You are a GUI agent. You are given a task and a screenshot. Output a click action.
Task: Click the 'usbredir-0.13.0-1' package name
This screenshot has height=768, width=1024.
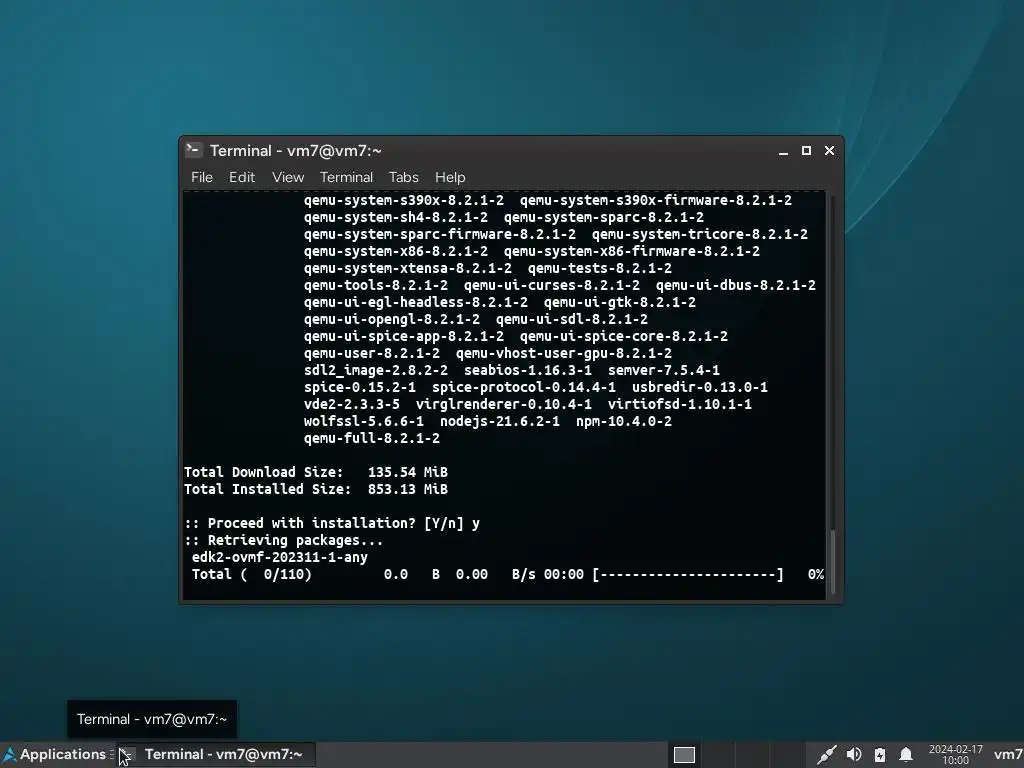pos(699,387)
